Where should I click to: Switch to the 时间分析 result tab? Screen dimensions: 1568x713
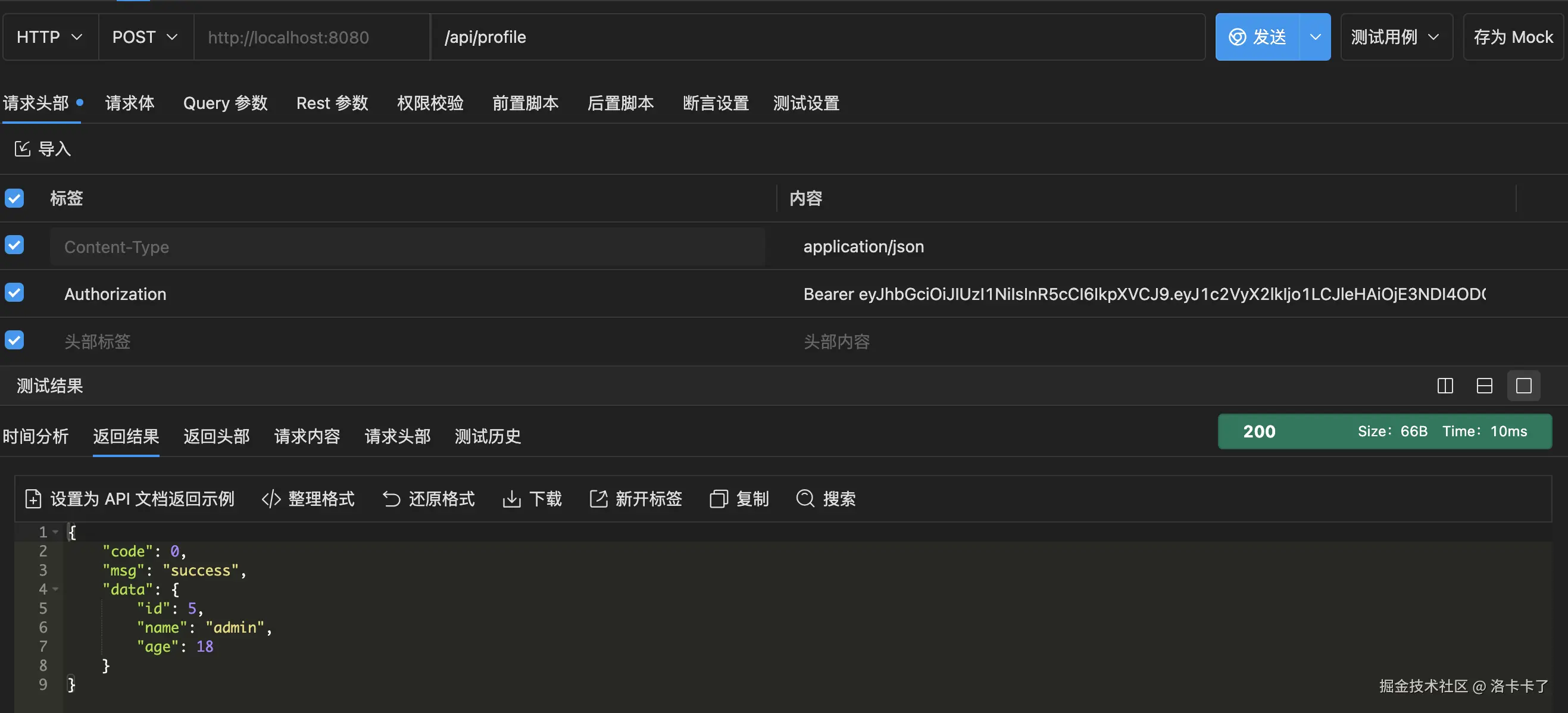[36, 436]
